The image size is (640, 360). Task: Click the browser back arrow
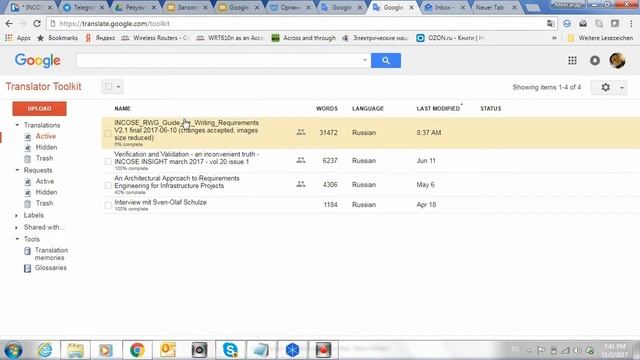[x=9, y=24]
